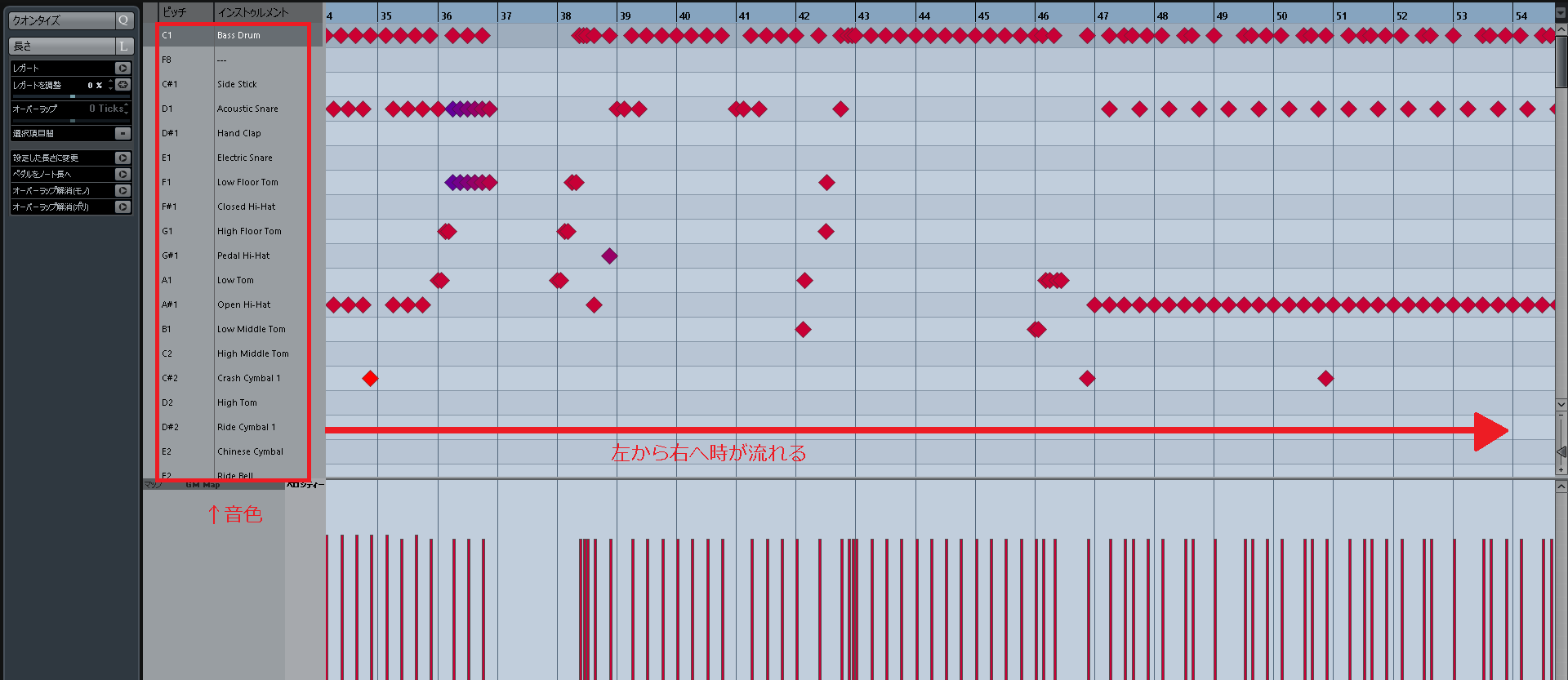
Task: Click the オーバーラップ ticks stepper arrows
Action: tap(127, 109)
